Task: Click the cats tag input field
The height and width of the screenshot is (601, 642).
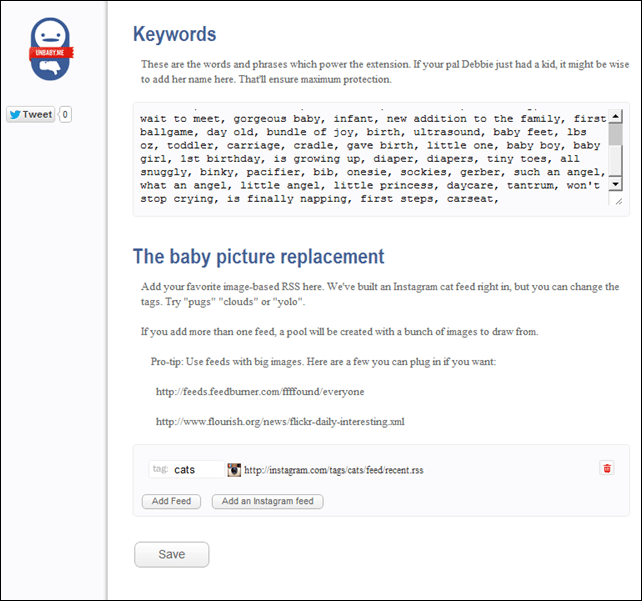Action: click(187, 470)
